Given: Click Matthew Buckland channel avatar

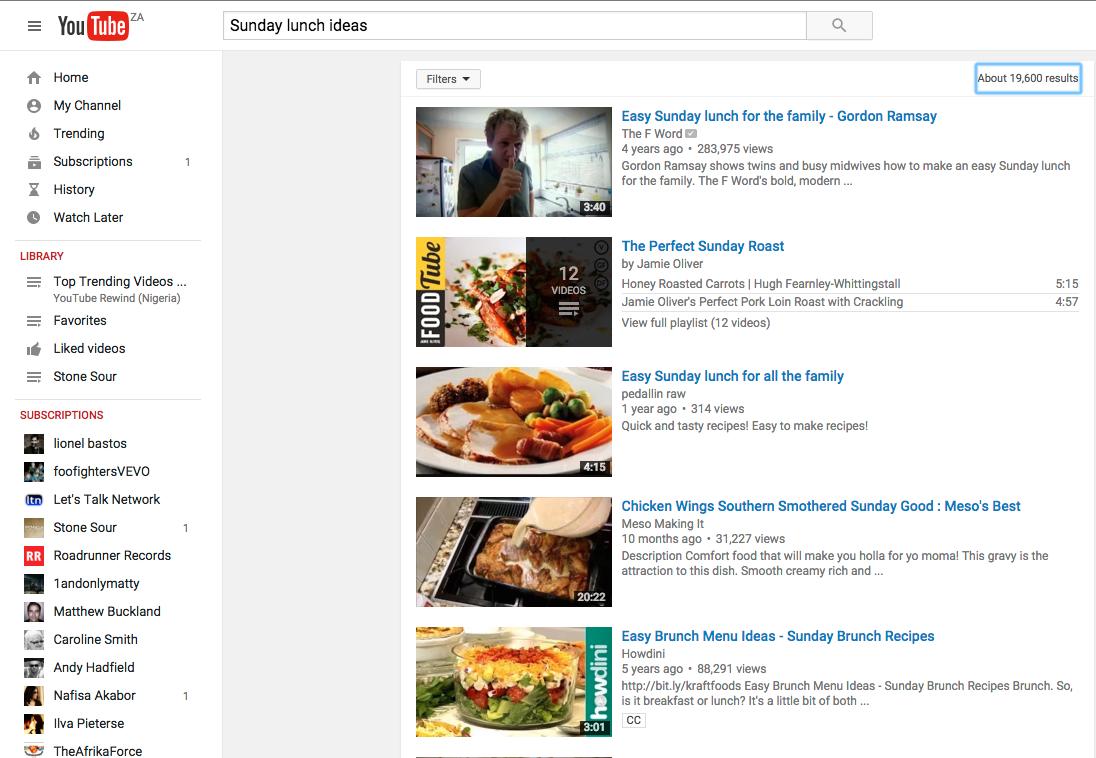Looking at the screenshot, I should coord(34,611).
